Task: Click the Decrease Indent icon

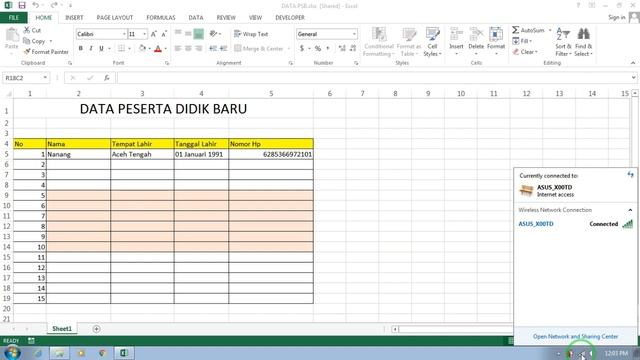Action: (213, 48)
